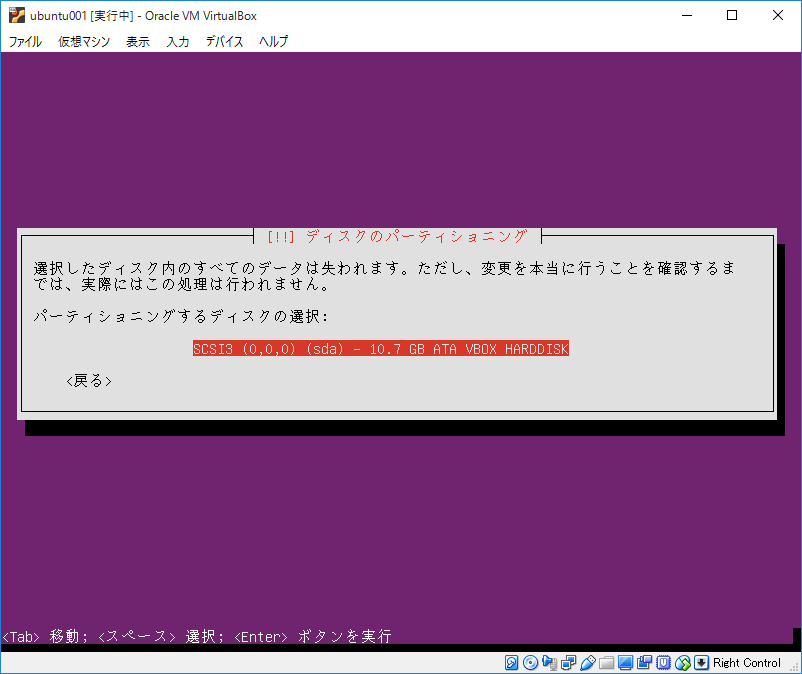The width and height of the screenshot is (802, 674).
Task: Open the 仮想マシン menu
Action: coord(83,42)
